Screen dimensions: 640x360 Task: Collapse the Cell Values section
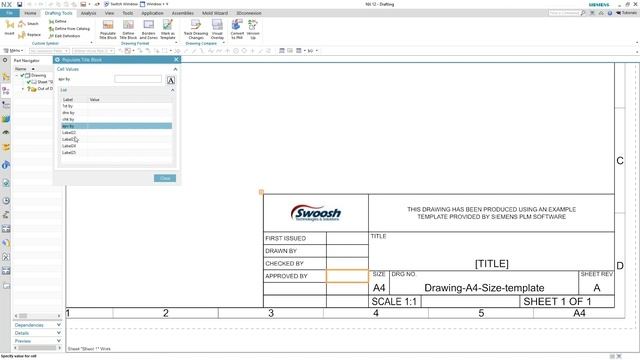pos(175,69)
